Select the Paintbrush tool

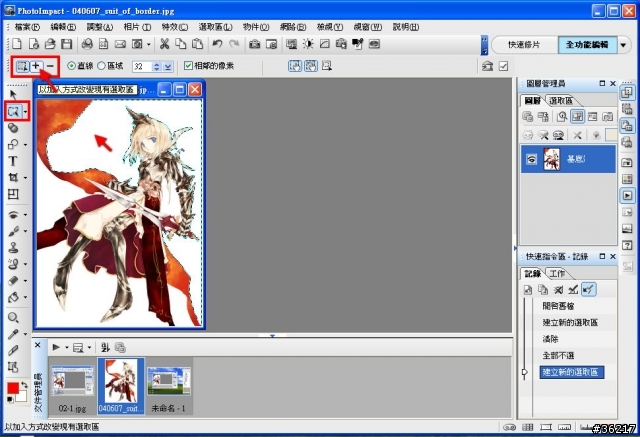(13, 231)
